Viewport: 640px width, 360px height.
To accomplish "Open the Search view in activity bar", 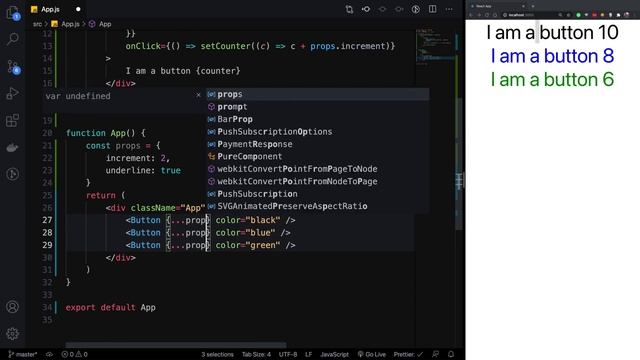I will (12, 39).
